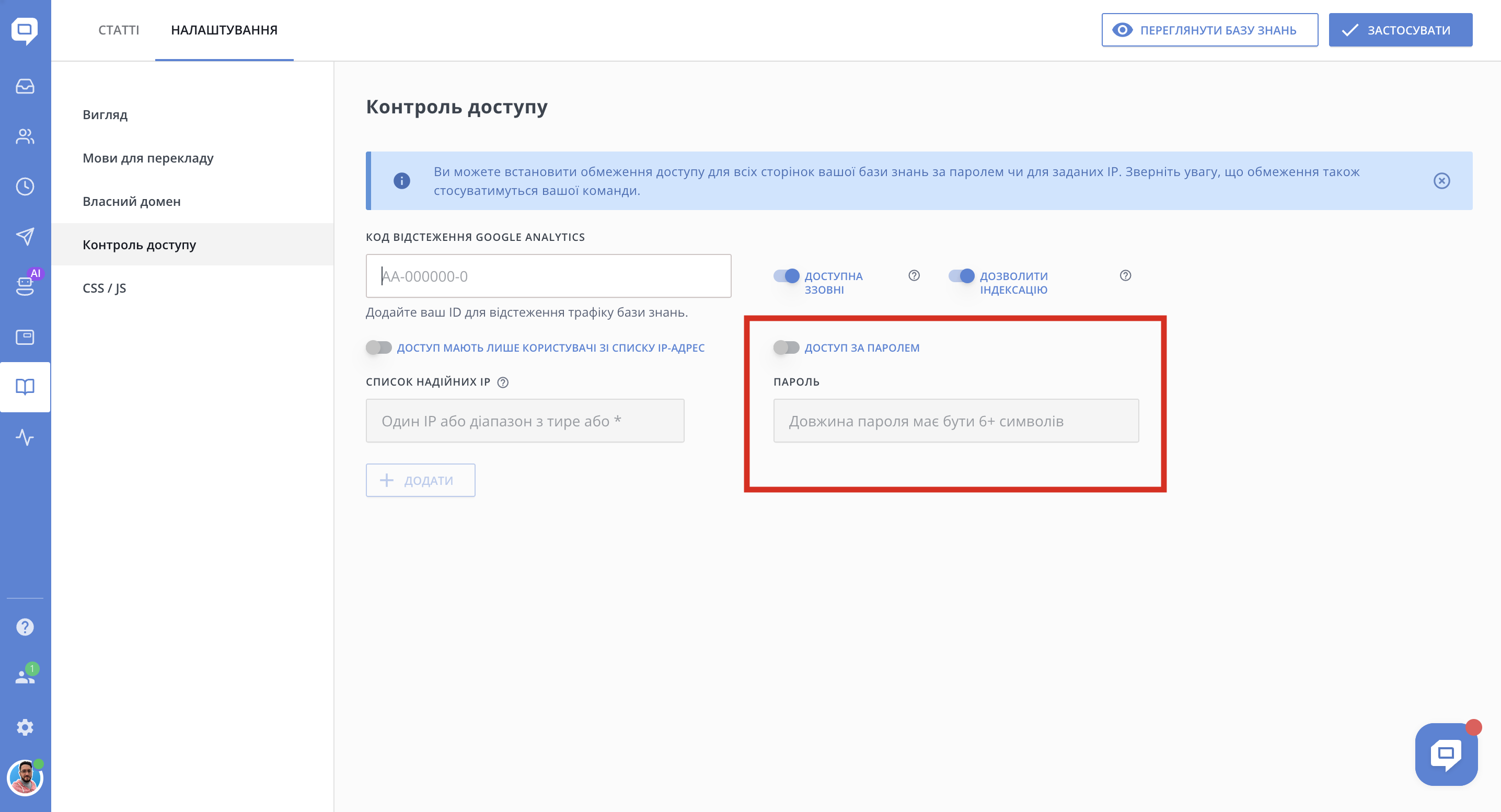Click the clock history sidebar icon
This screenshot has width=1501, height=812.
coord(25,187)
